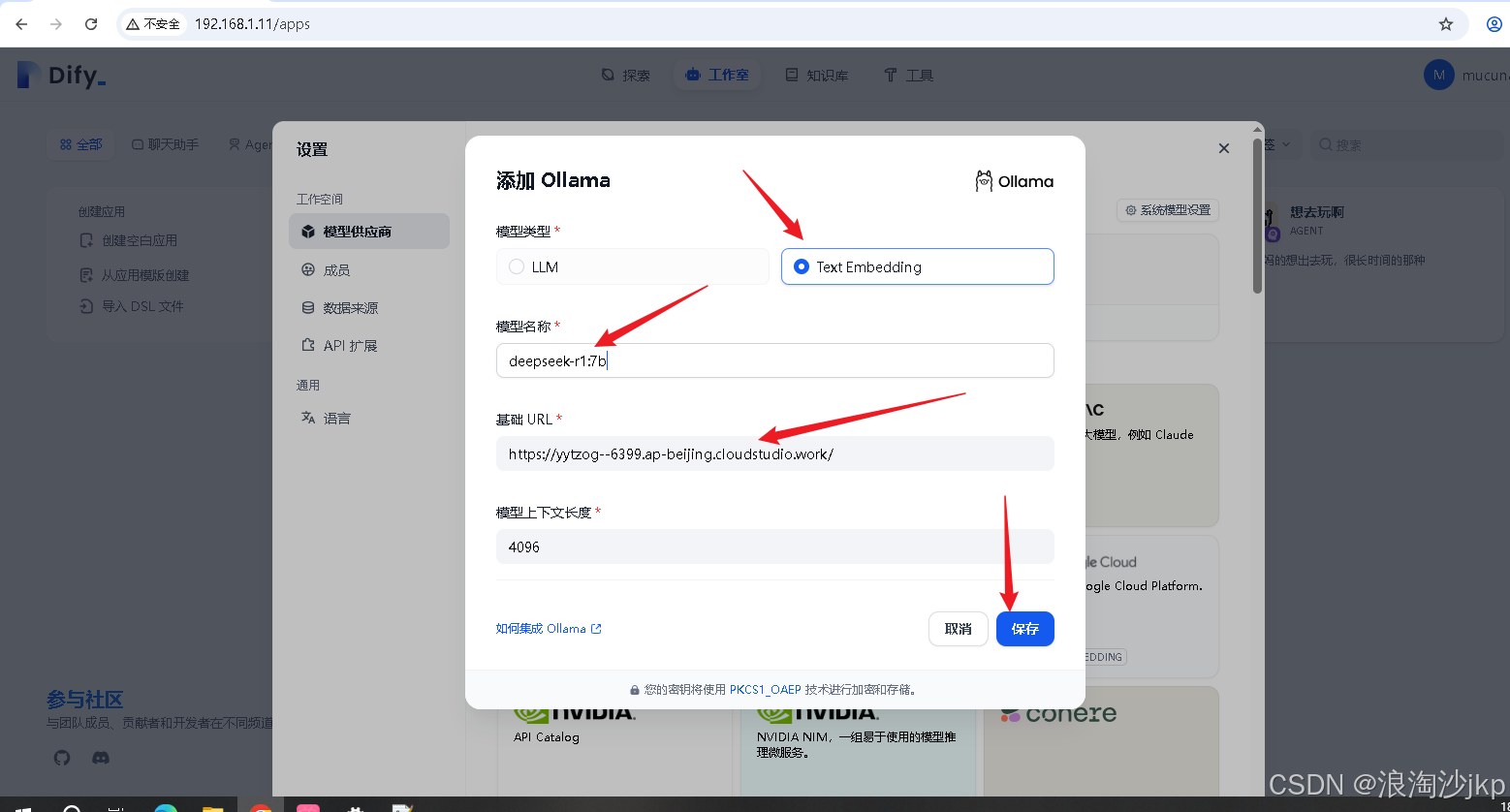Click the API 扩展 puzzle icon

(x=308, y=345)
